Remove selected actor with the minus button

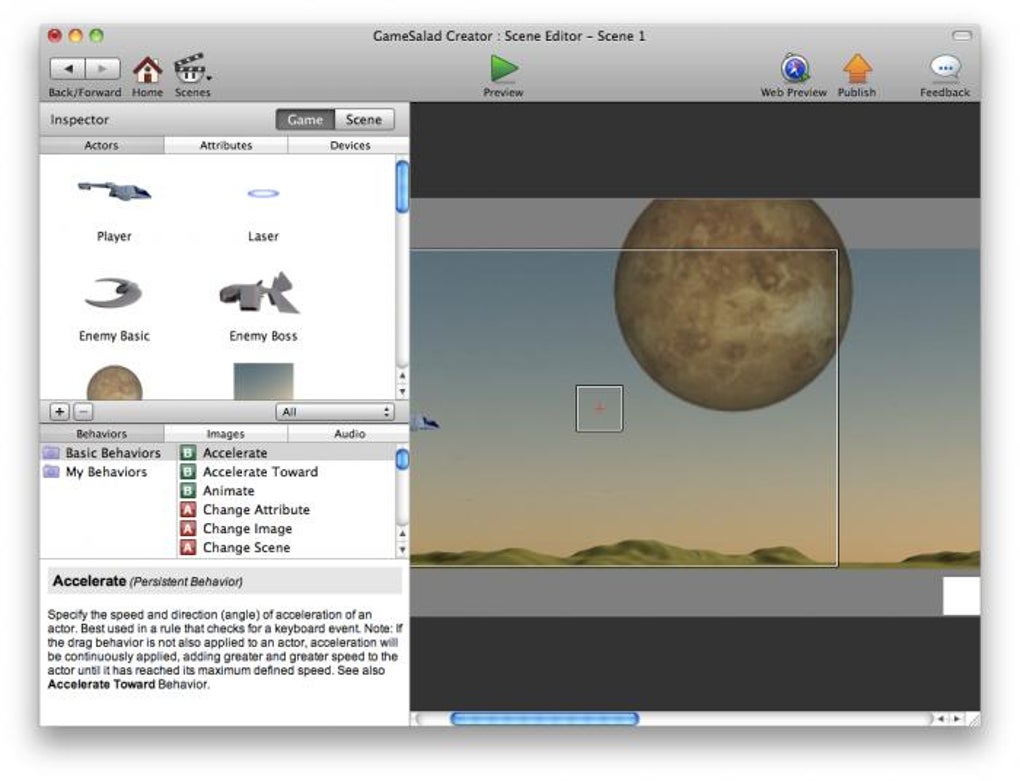pos(82,411)
